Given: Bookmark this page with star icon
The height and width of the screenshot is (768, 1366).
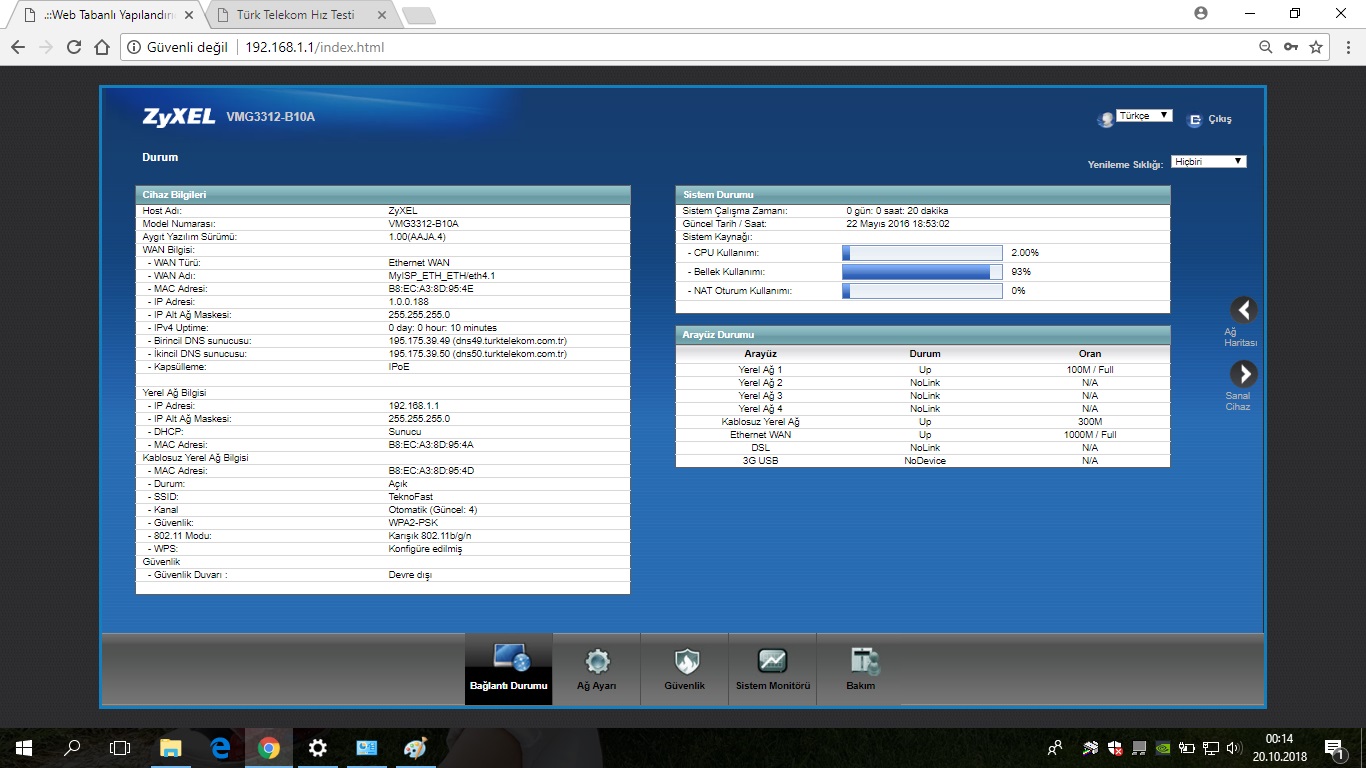Looking at the screenshot, I should click(x=1316, y=47).
